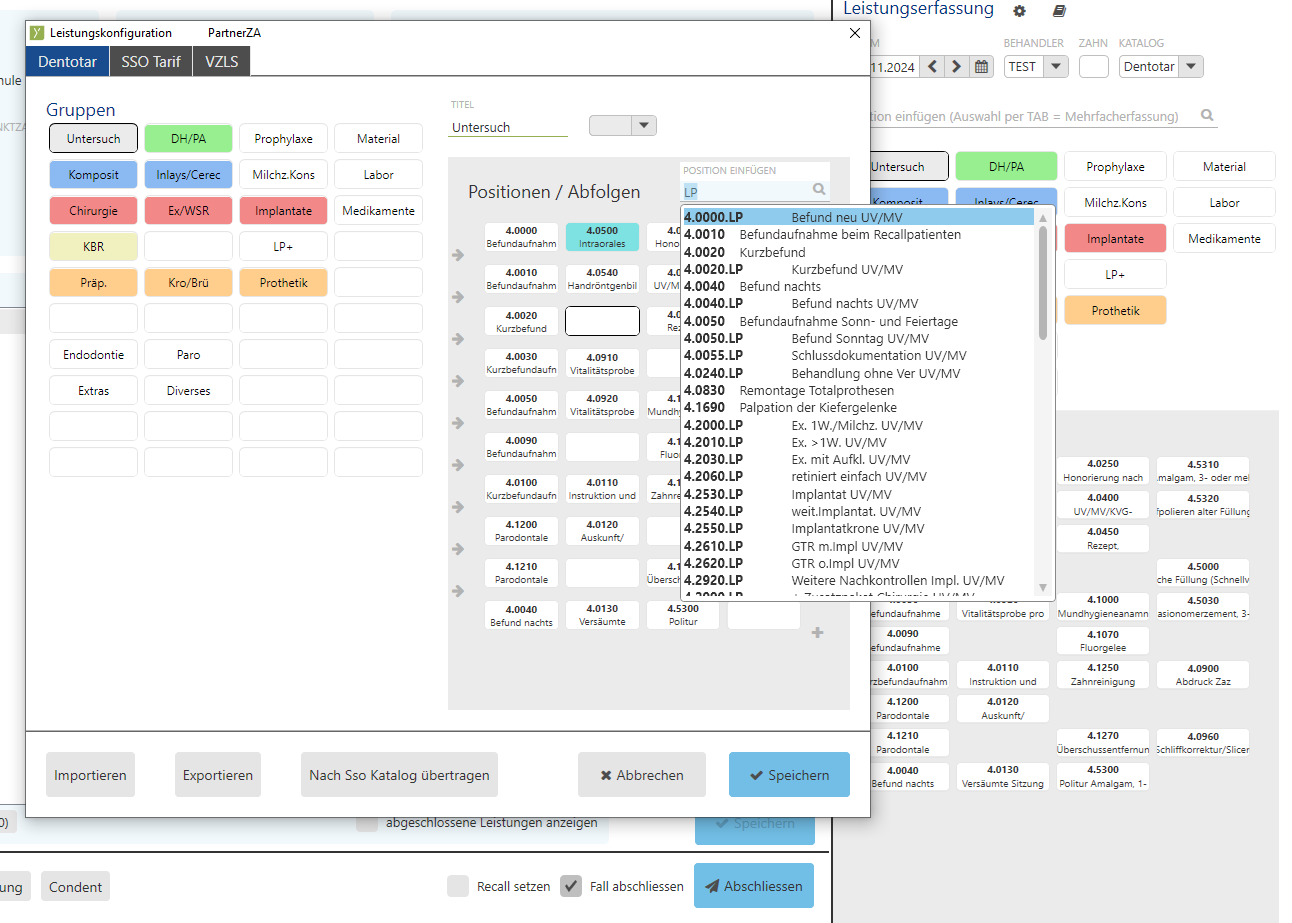The width and height of the screenshot is (1292, 923).
Task: Open the Leistungserfassung settings gear
Action: pos(1019,11)
